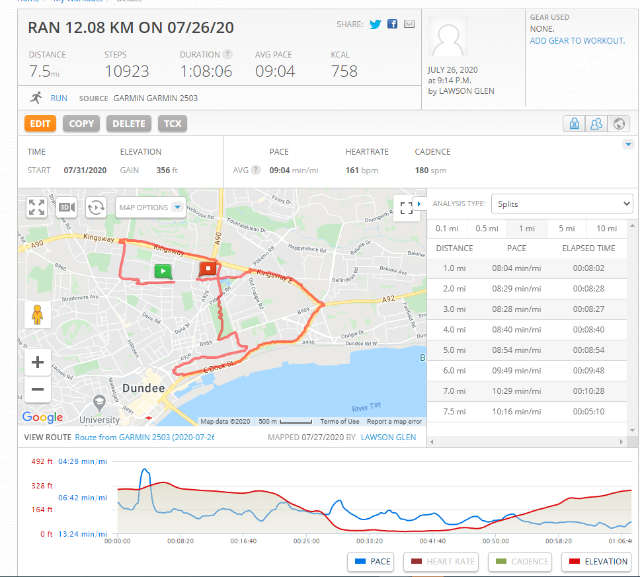Click PACE column header in splits
The image size is (640, 577).
516,248
